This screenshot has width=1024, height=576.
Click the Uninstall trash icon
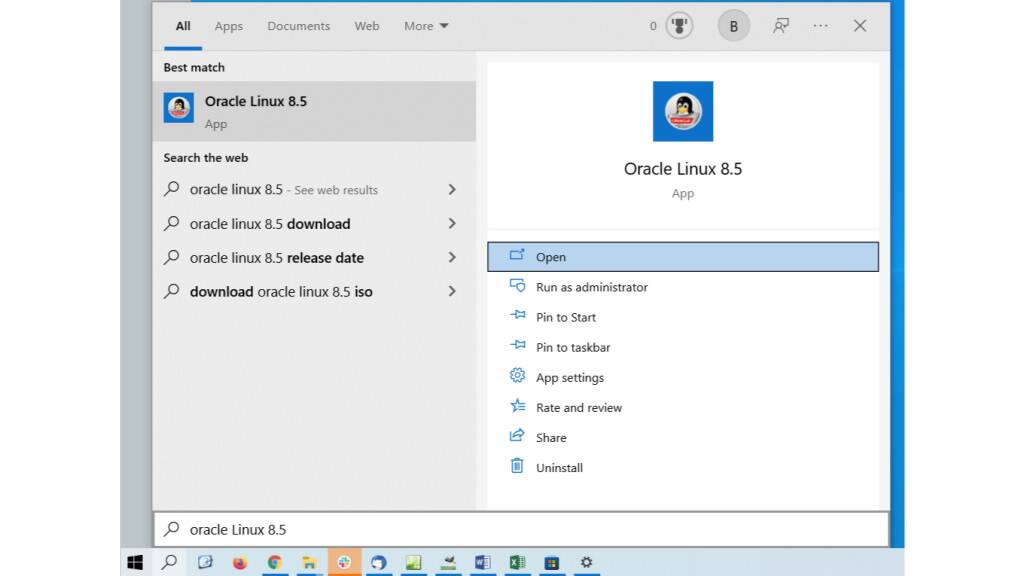(x=517, y=467)
